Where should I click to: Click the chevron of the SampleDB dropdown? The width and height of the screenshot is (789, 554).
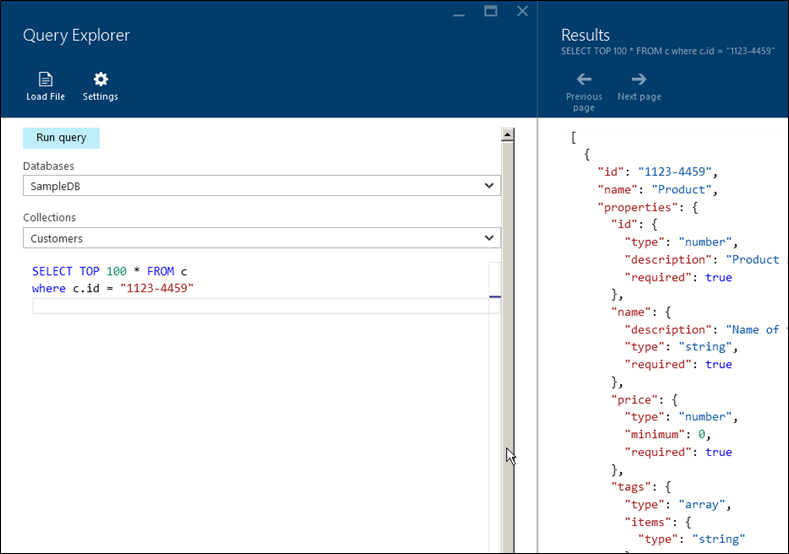coord(489,186)
